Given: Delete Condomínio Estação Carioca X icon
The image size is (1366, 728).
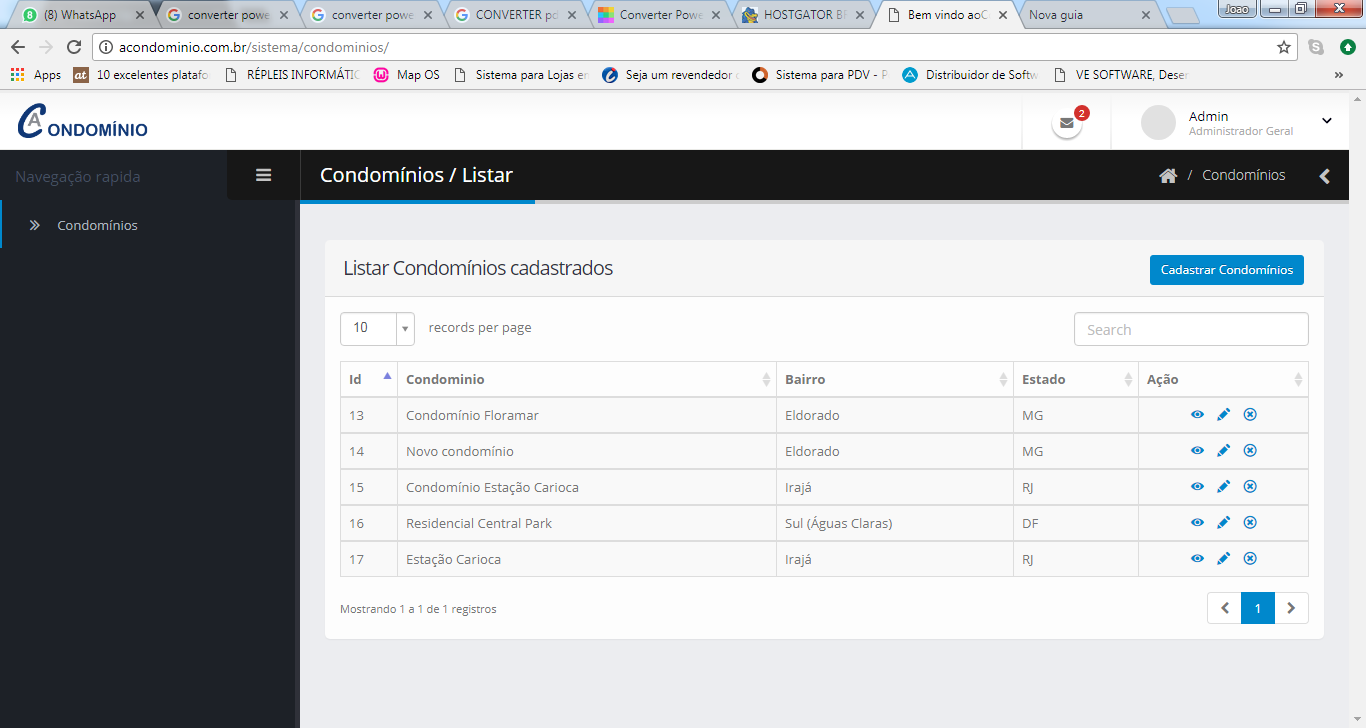Looking at the screenshot, I should pos(1250,487).
